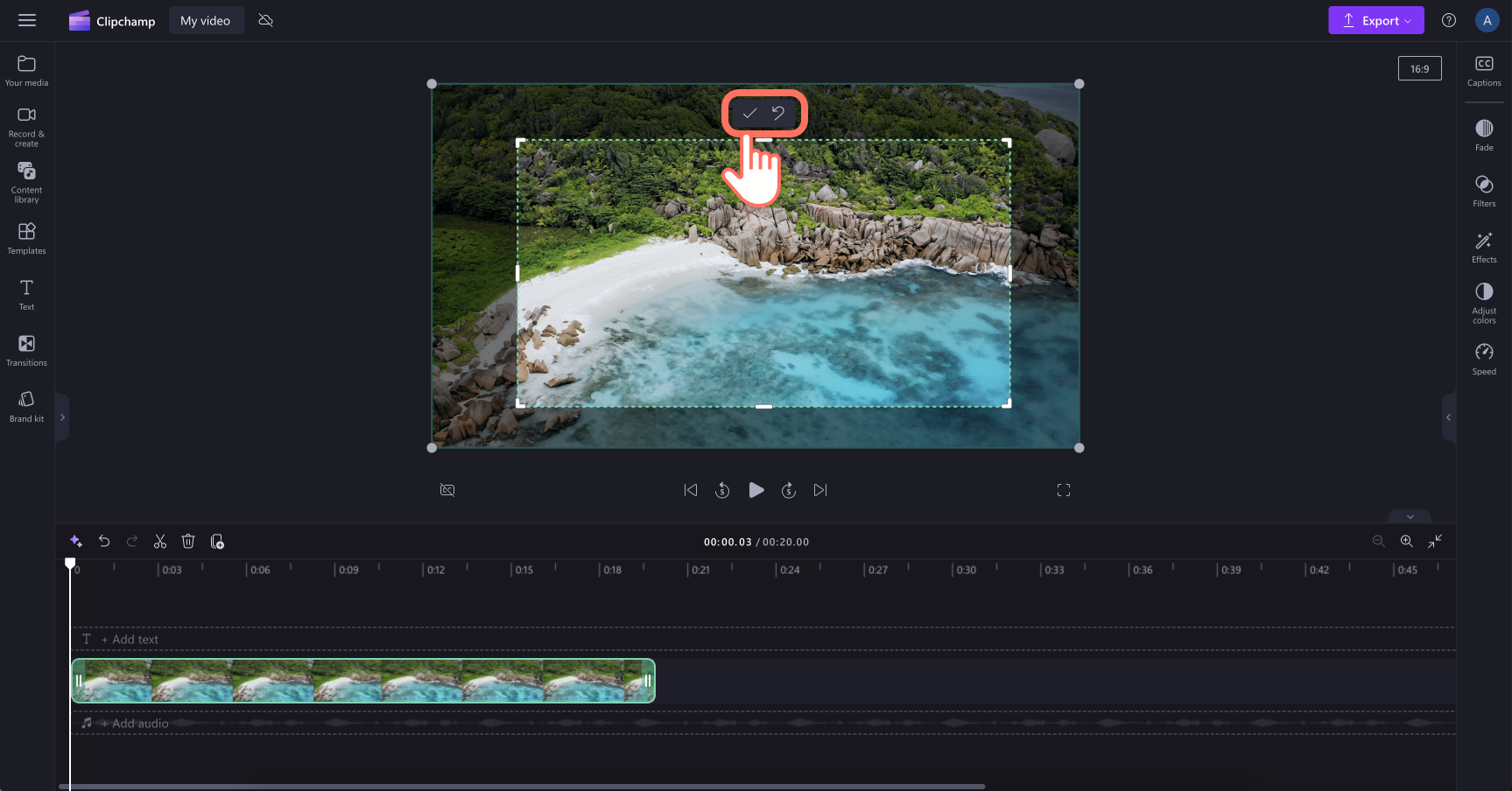This screenshot has width=1512, height=791.
Task: Open the Adjust colors panel
Action: pyautogui.click(x=1484, y=303)
